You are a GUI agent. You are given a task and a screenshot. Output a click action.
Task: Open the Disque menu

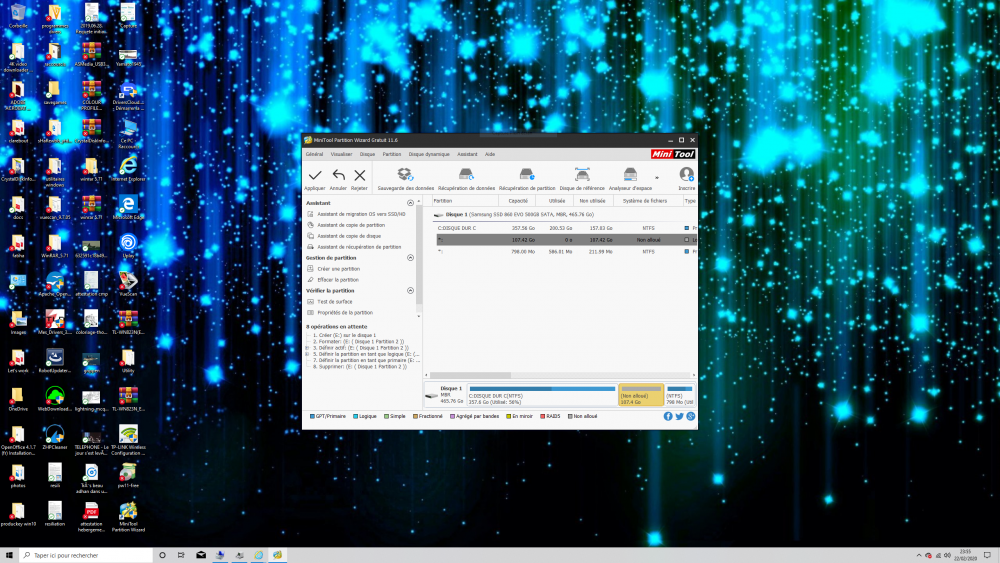pyautogui.click(x=367, y=154)
